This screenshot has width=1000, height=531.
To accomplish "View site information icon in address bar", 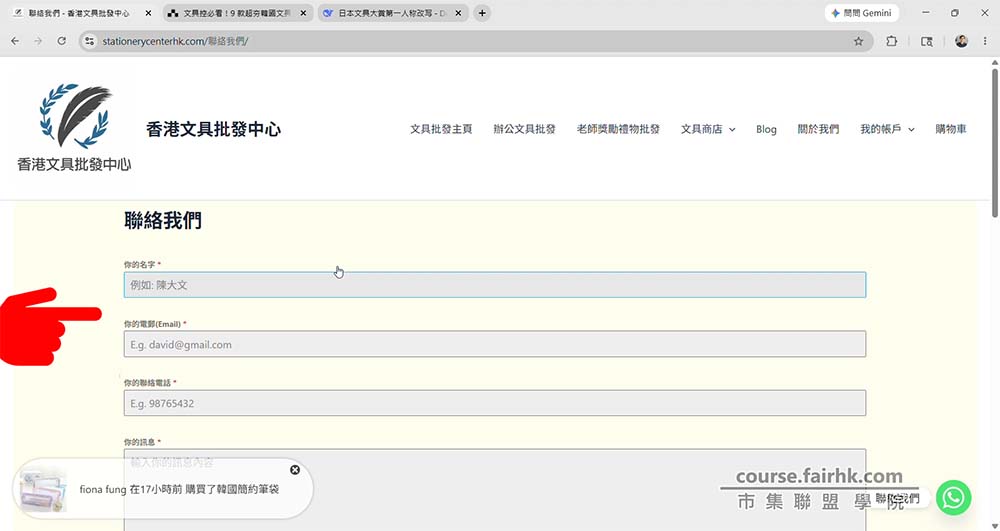I will tap(90, 41).
